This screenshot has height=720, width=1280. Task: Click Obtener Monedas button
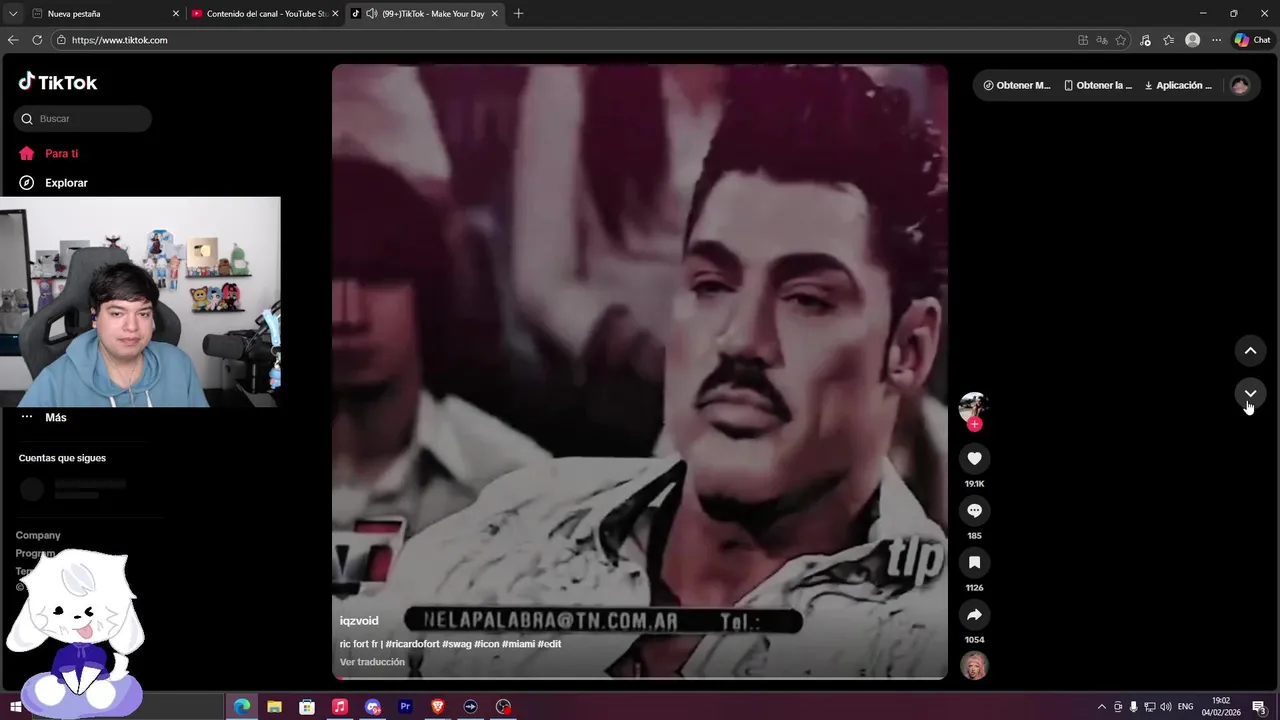(x=1017, y=85)
